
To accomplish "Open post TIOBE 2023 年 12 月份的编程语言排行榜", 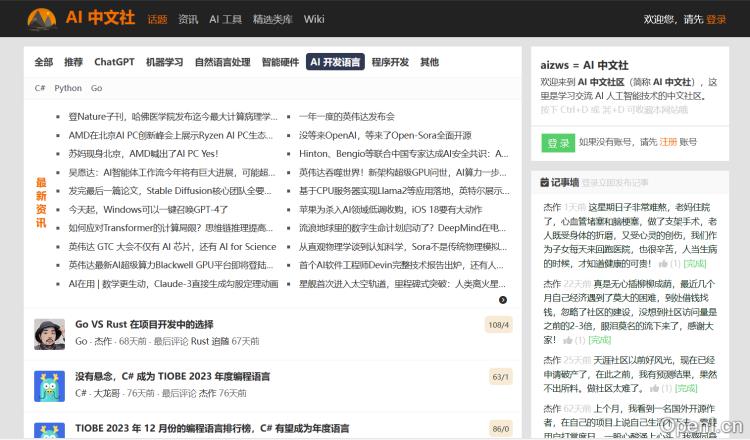I will (212, 428).
